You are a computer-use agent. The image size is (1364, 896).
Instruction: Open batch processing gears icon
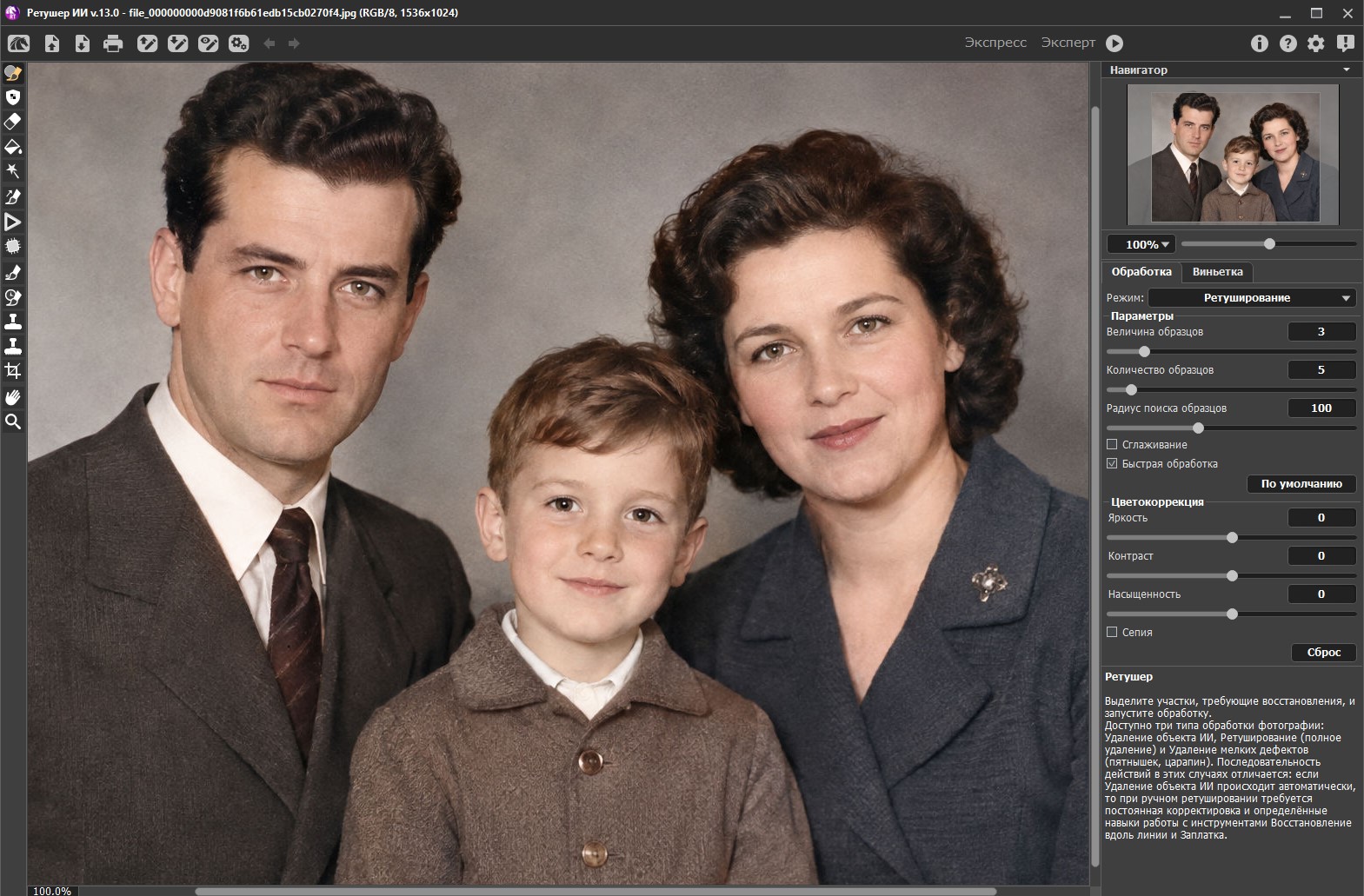point(238,43)
